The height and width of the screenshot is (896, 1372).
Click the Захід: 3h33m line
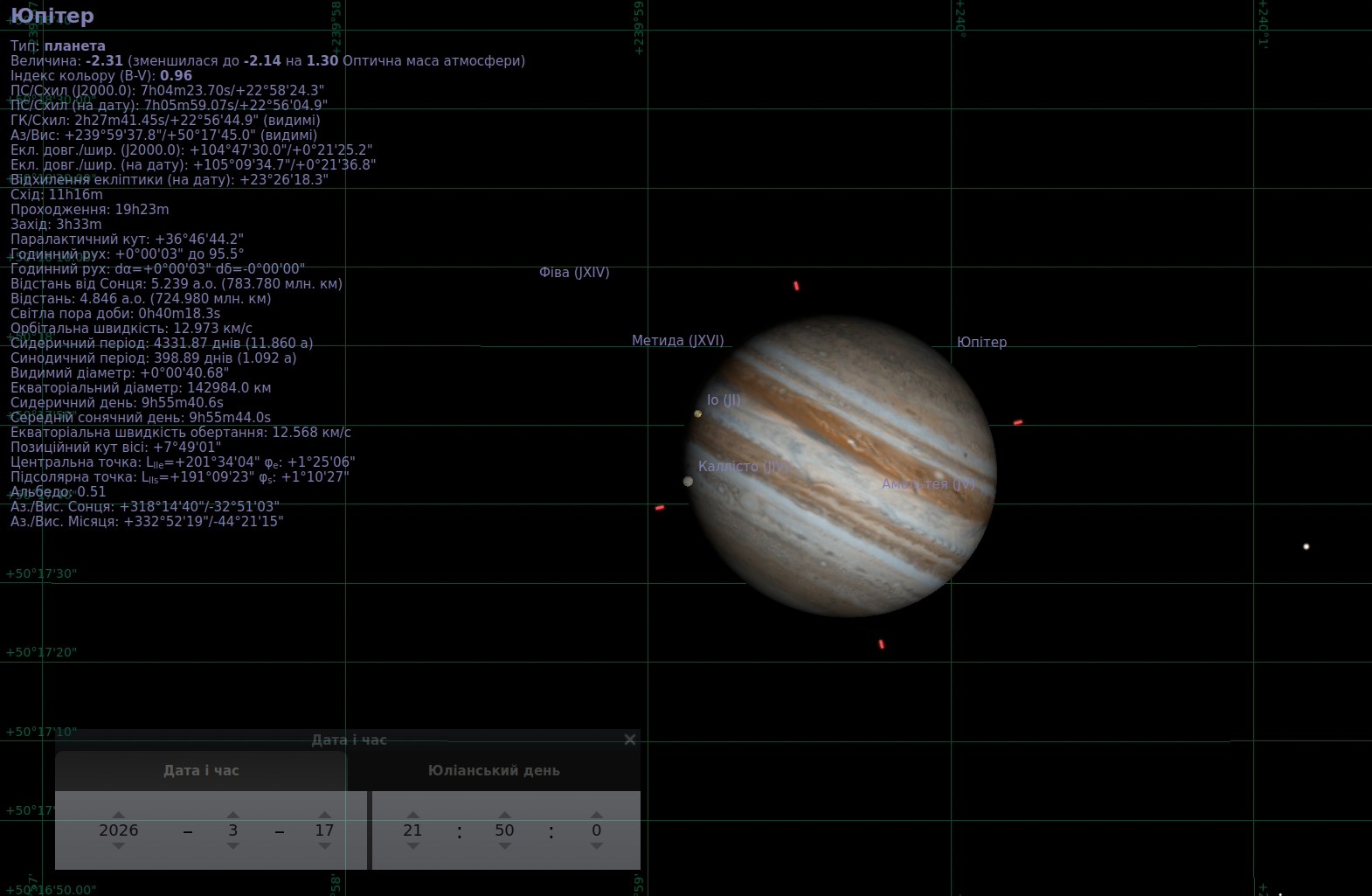coord(56,224)
